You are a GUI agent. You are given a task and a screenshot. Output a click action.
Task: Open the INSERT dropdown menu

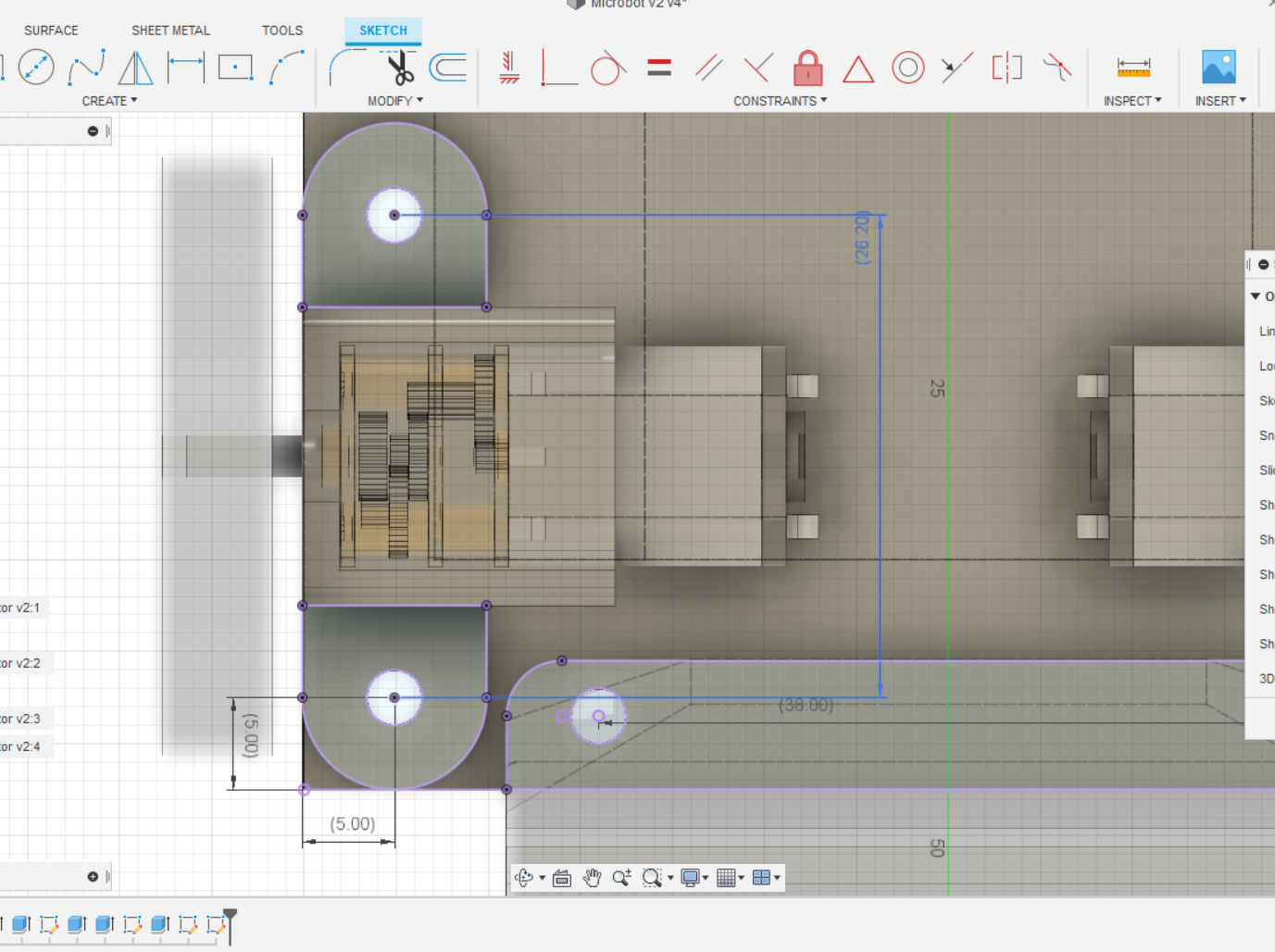pos(1220,101)
